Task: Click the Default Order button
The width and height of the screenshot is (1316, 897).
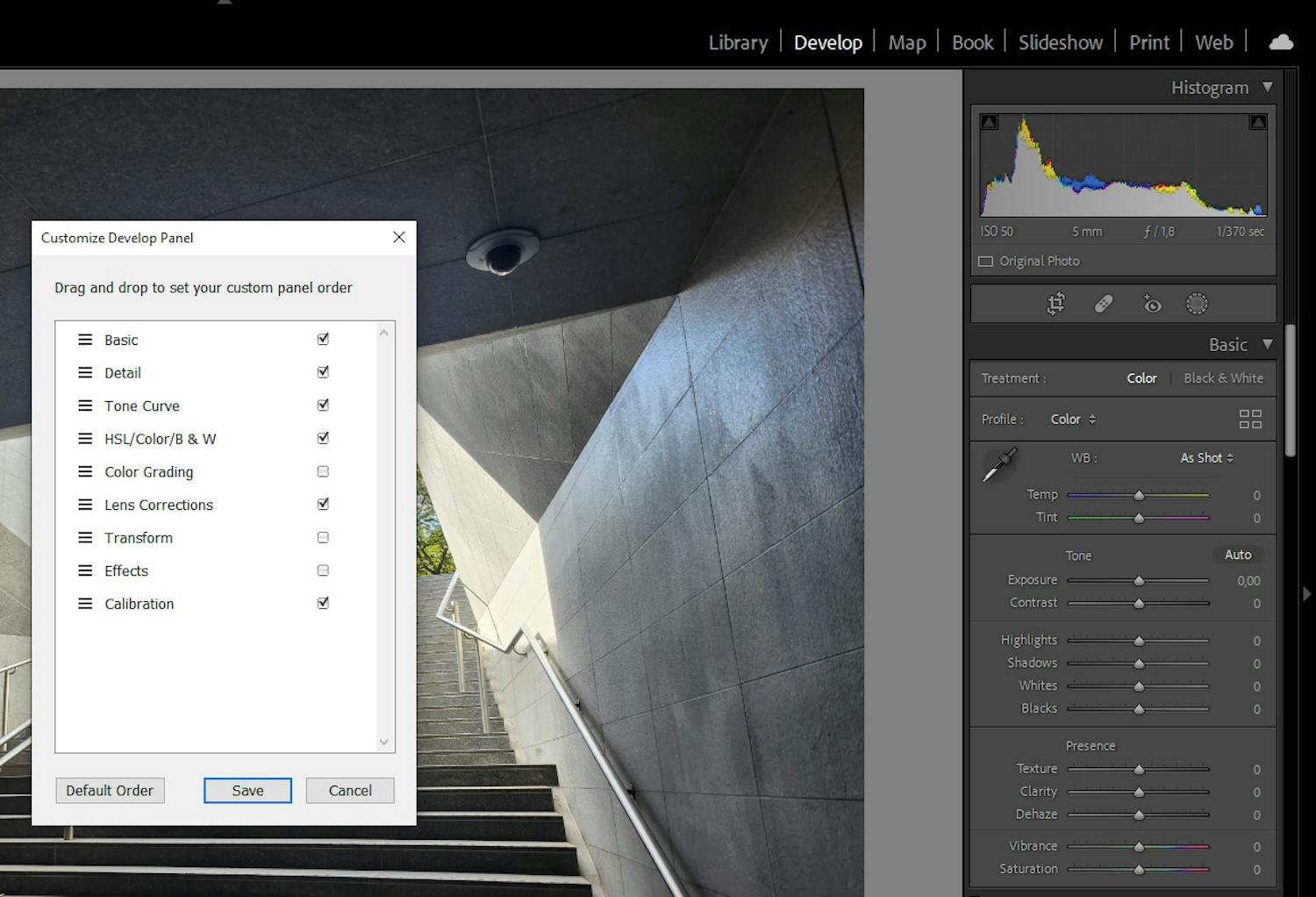Action: (110, 790)
